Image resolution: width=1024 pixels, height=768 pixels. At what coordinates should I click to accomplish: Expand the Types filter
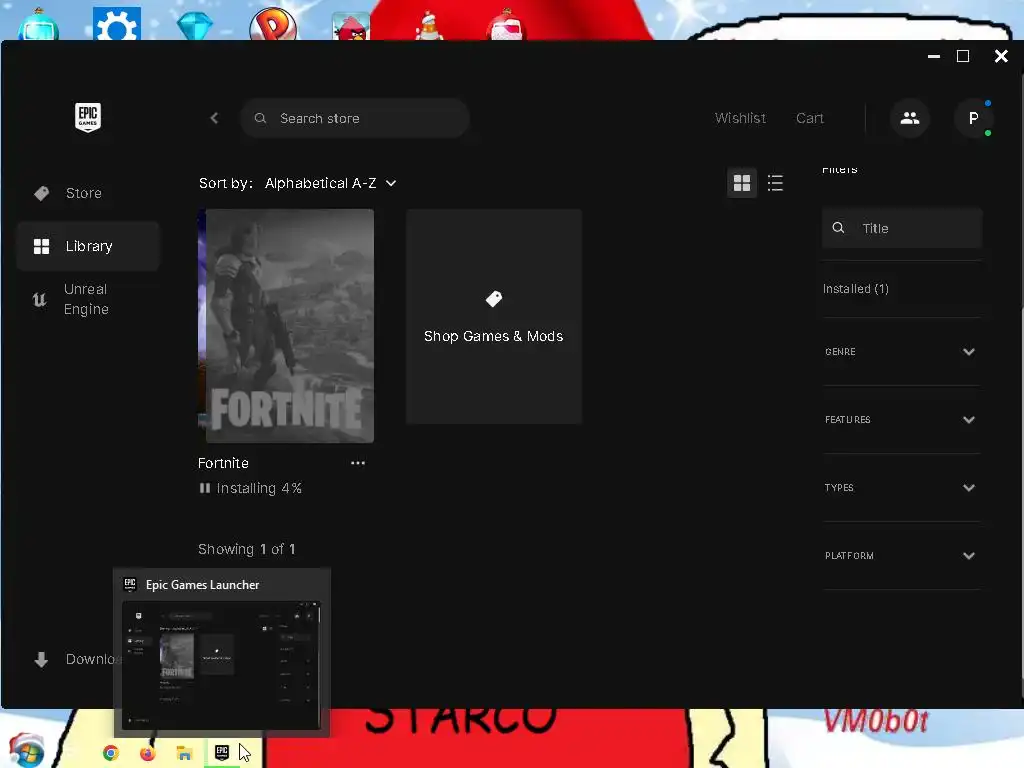(x=901, y=488)
